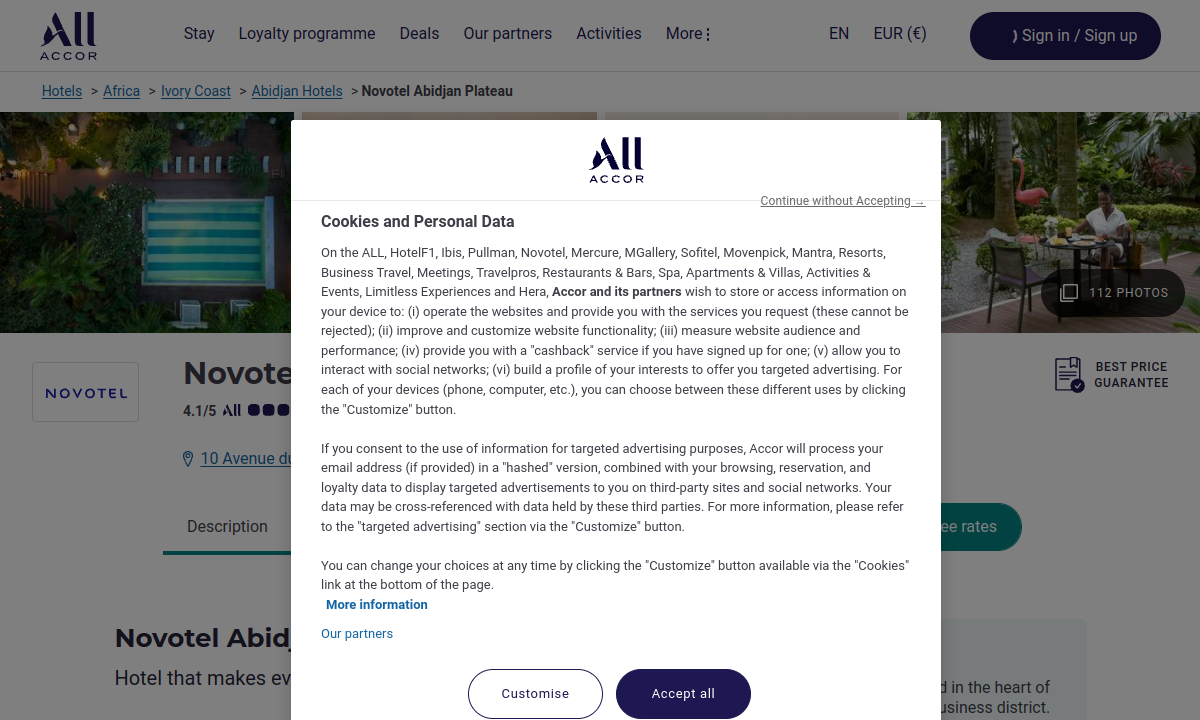Click the ALL Accor logo in cookie dialog
This screenshot has height=720, width=1200.
pos(616,160)
